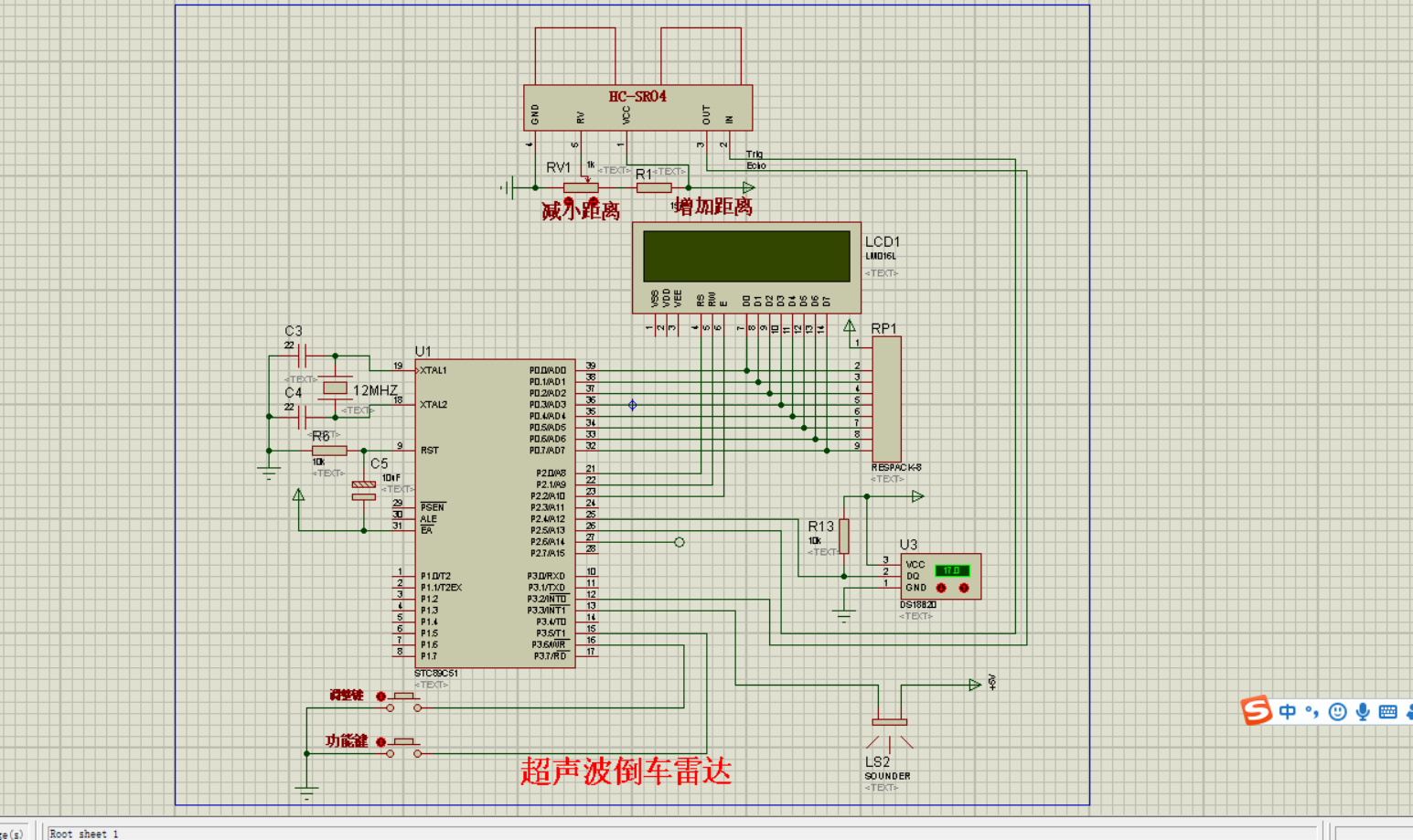
Task: Select the STC89C51 microcontroller U1 body
Action: [x=495, y=513]
